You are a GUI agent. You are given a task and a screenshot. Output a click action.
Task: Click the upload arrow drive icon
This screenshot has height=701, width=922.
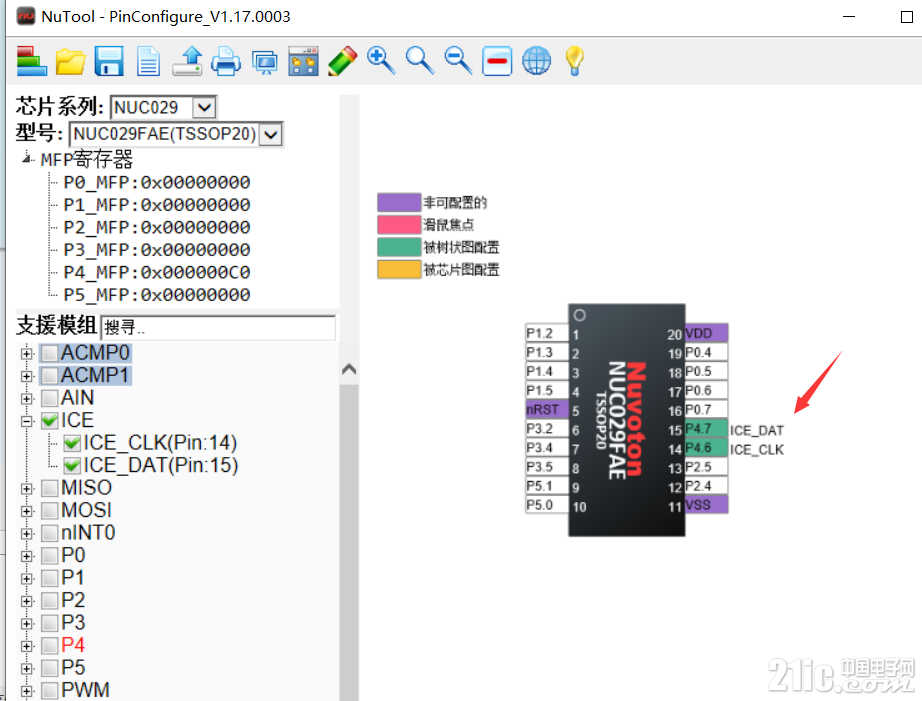click(x=188, y=61)
